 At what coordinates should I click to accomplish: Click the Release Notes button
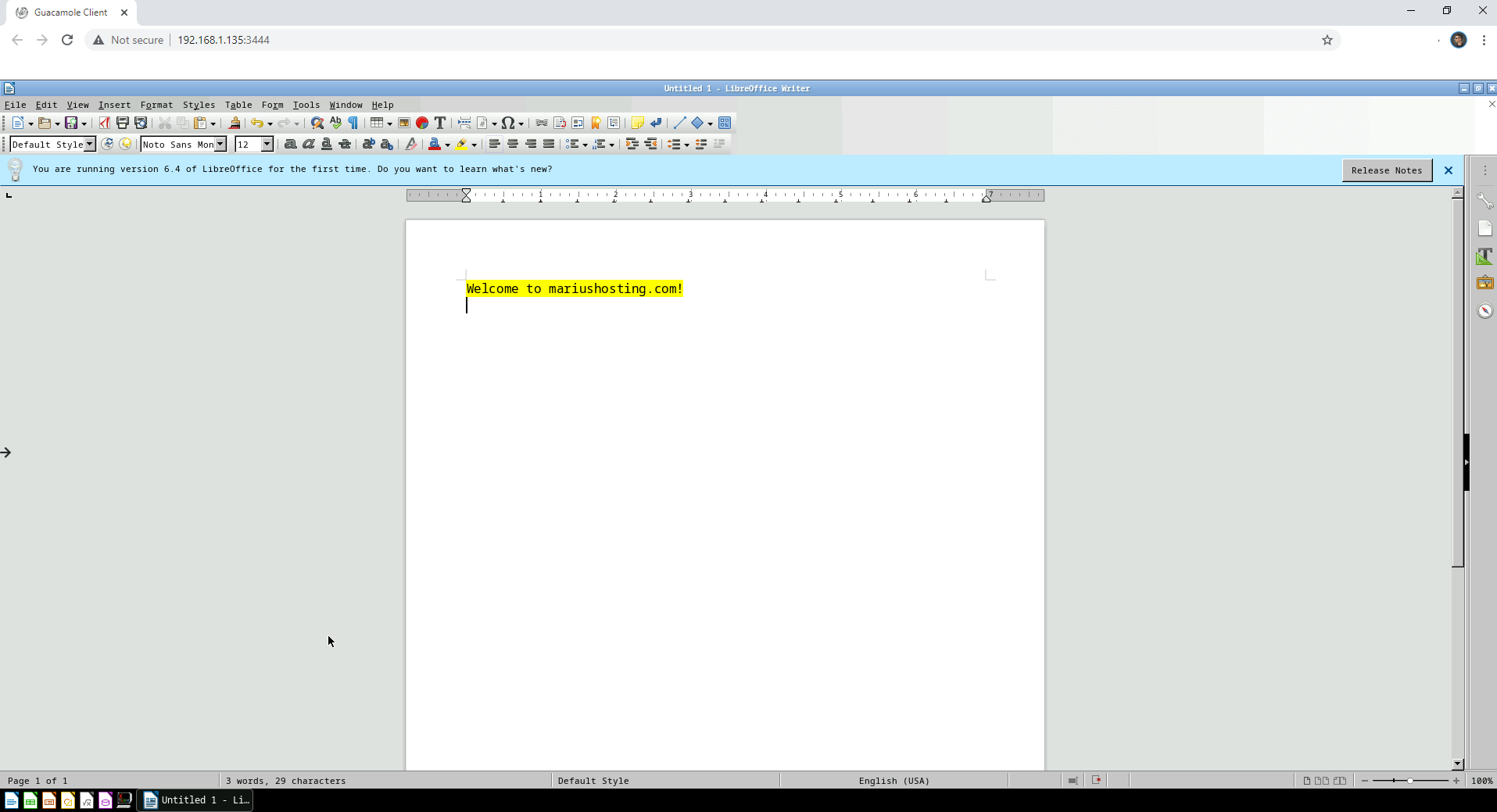[x=1387, y=170]
